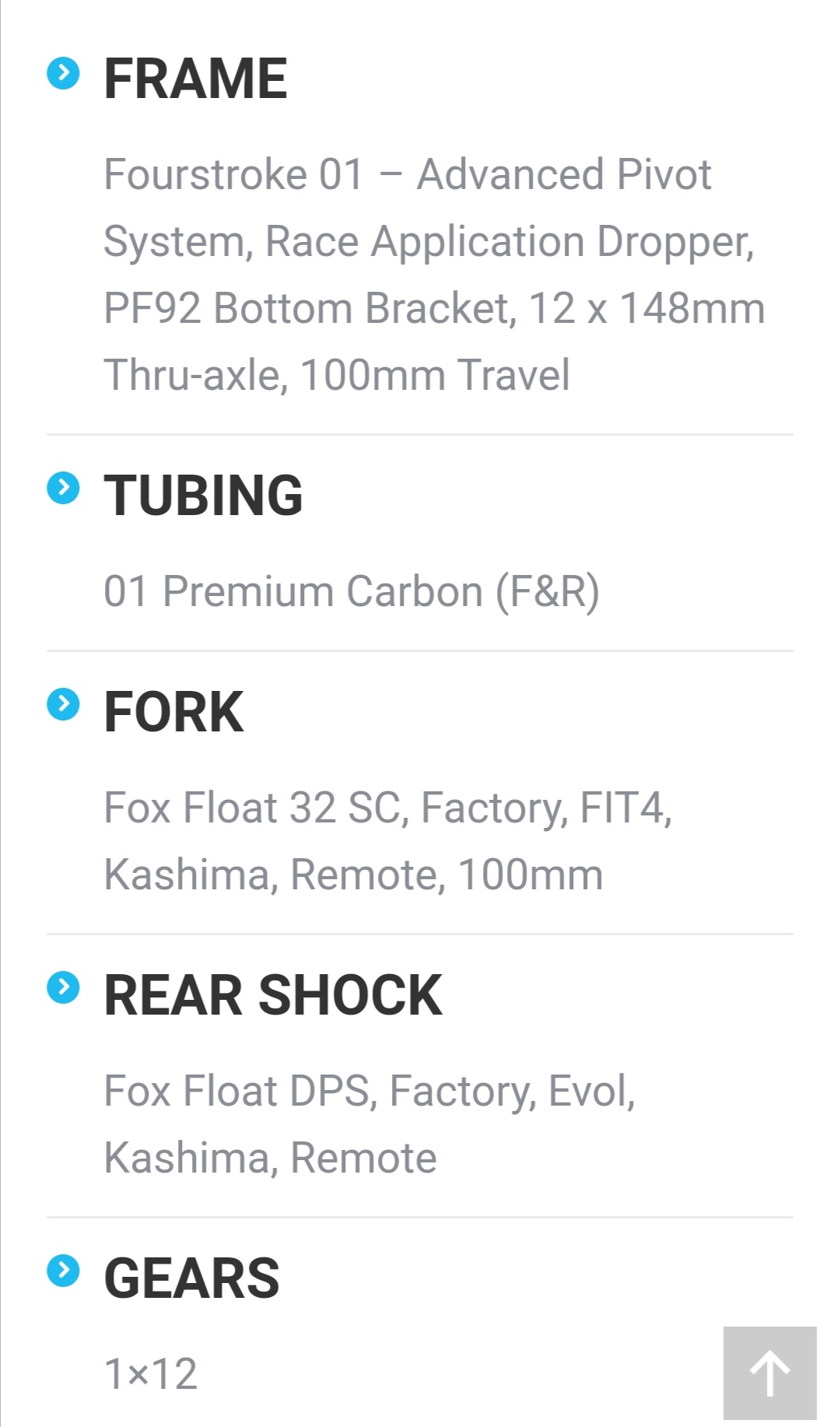The width and height of the screenshot is (840, 1427).
Task: Click the divider below the REAR SHOCK section
Action: [x=420, y=1217]
